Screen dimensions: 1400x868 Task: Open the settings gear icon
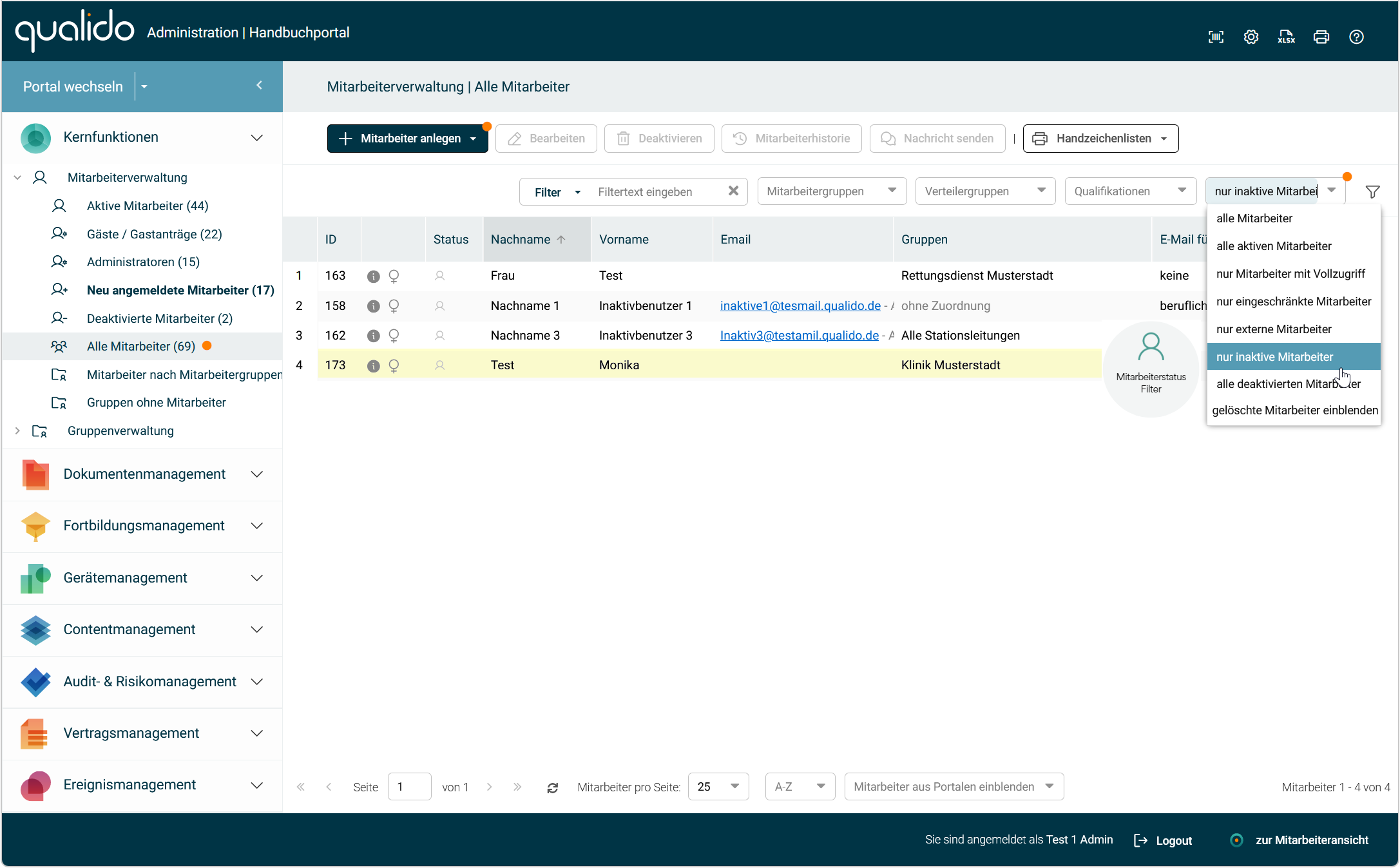(1251, 37)
